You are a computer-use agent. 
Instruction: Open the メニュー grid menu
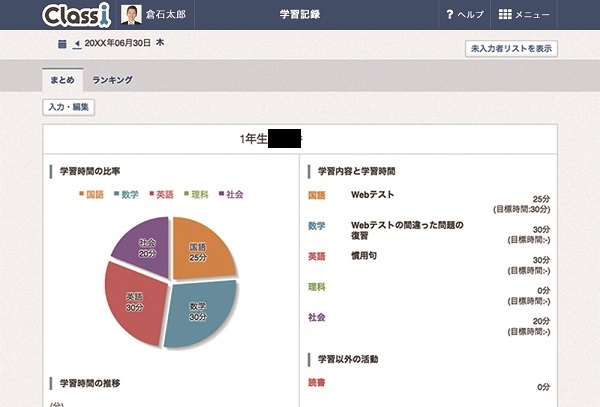tap(505, 15)
